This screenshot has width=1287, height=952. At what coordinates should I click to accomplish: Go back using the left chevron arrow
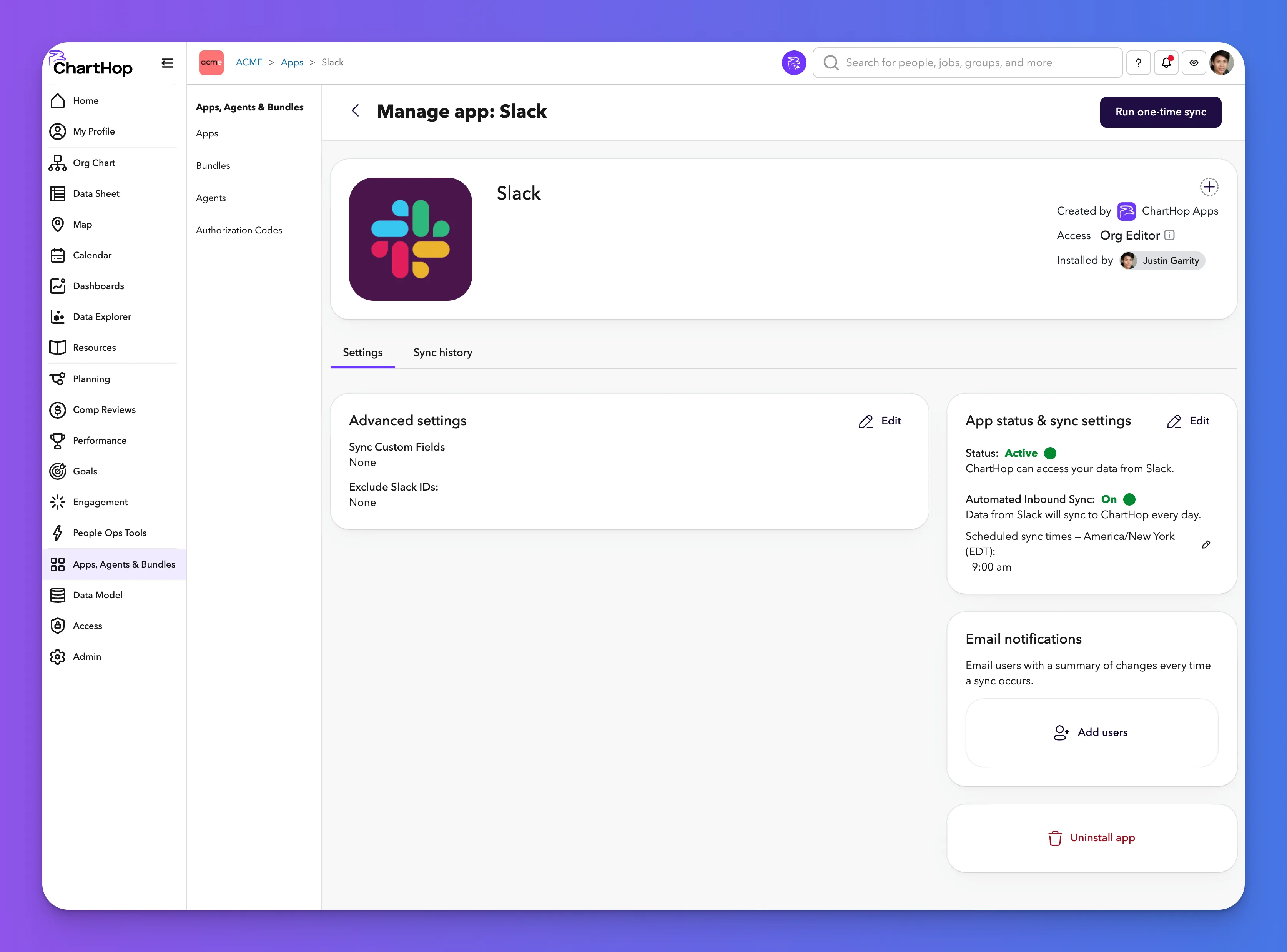point(356,111)
